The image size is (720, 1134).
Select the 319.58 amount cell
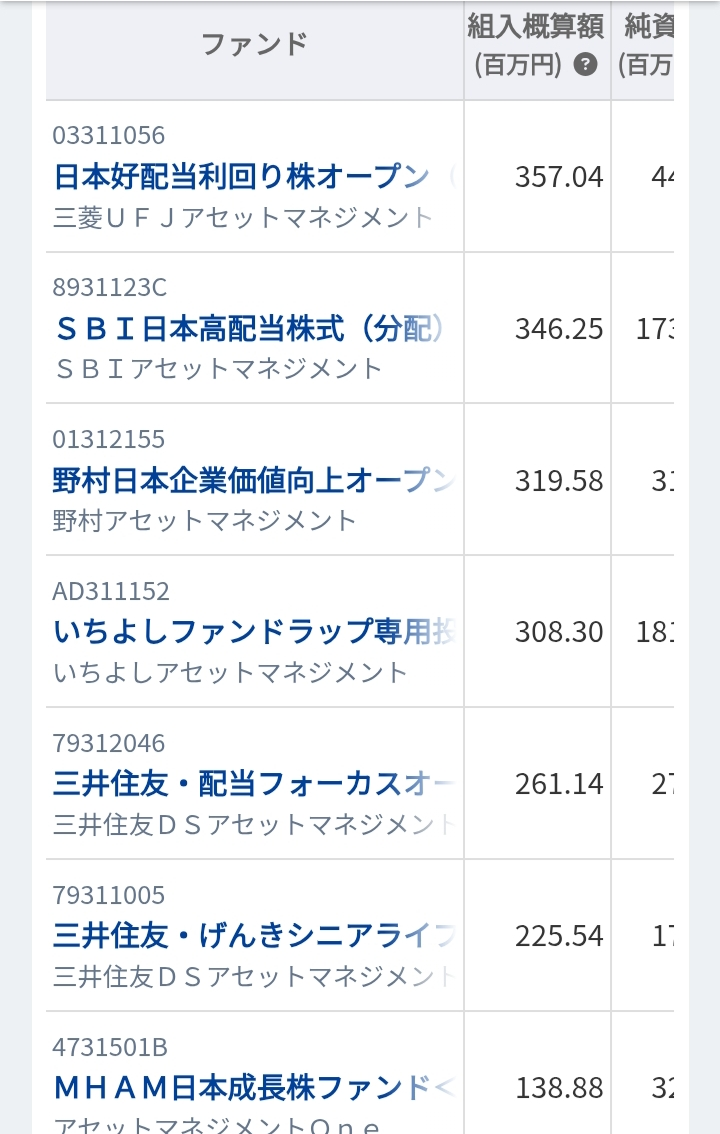[x=559, y=481]
